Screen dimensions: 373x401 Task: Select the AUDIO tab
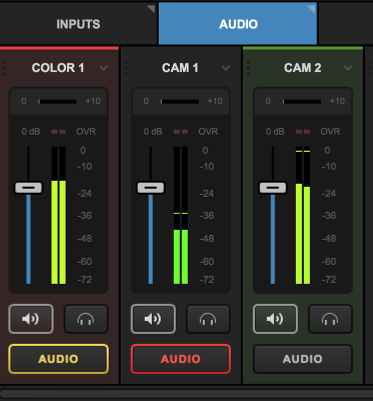(238, 24)
